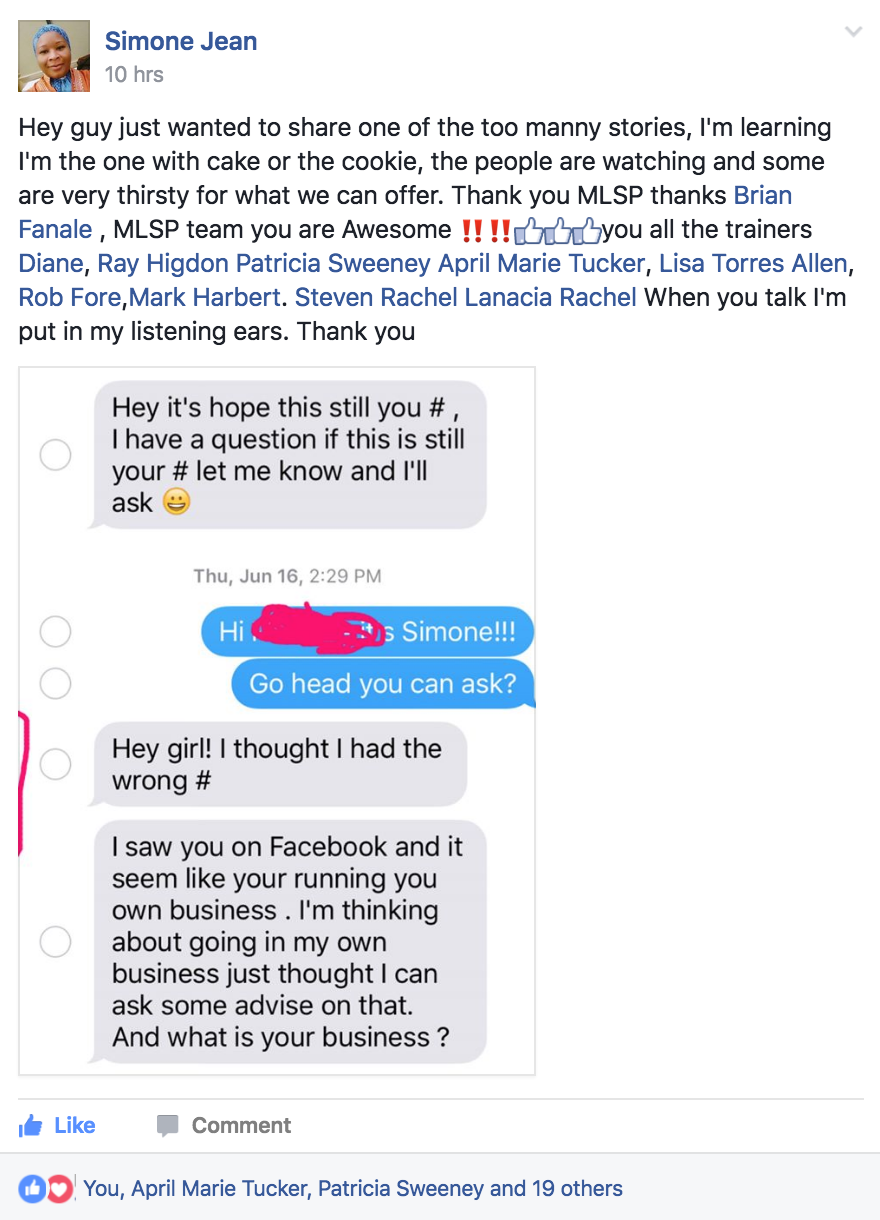Click the Like thumbs-up icon
Viewport: 880px width, 1220px height.
click(x=31, y=1126)
